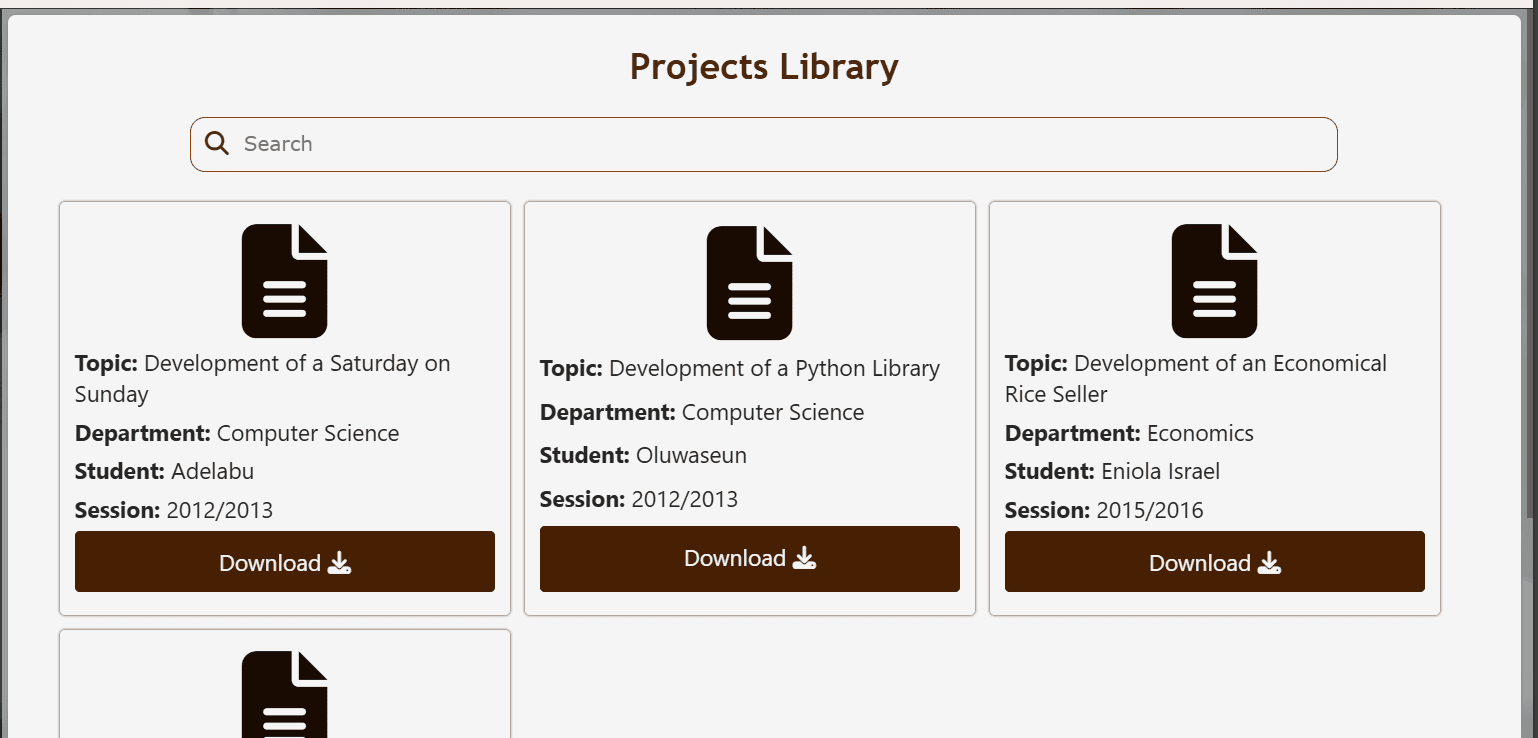Click the document icon on the Python Library card

749,282
